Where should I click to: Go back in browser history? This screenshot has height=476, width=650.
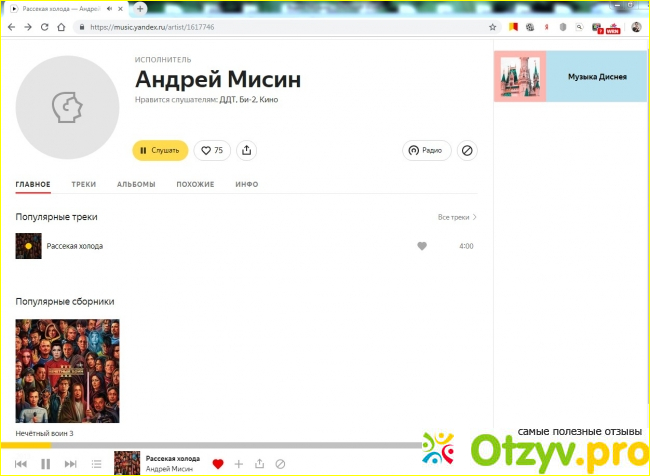[11, 27]
